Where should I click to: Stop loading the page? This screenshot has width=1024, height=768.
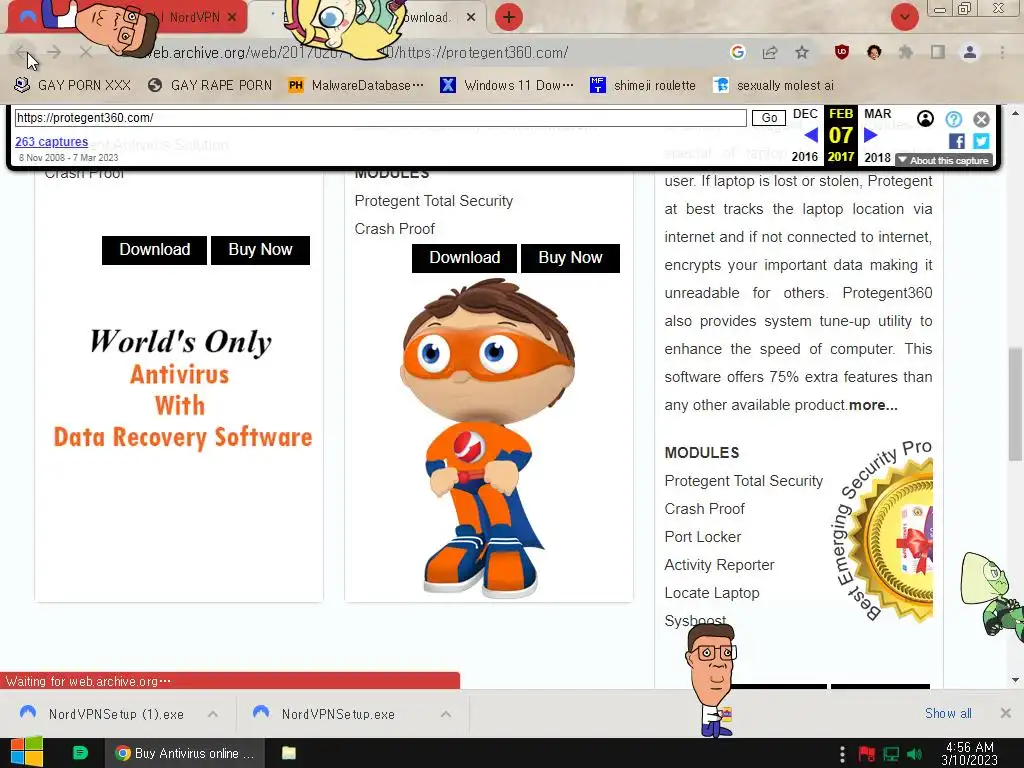click(86, 52)
